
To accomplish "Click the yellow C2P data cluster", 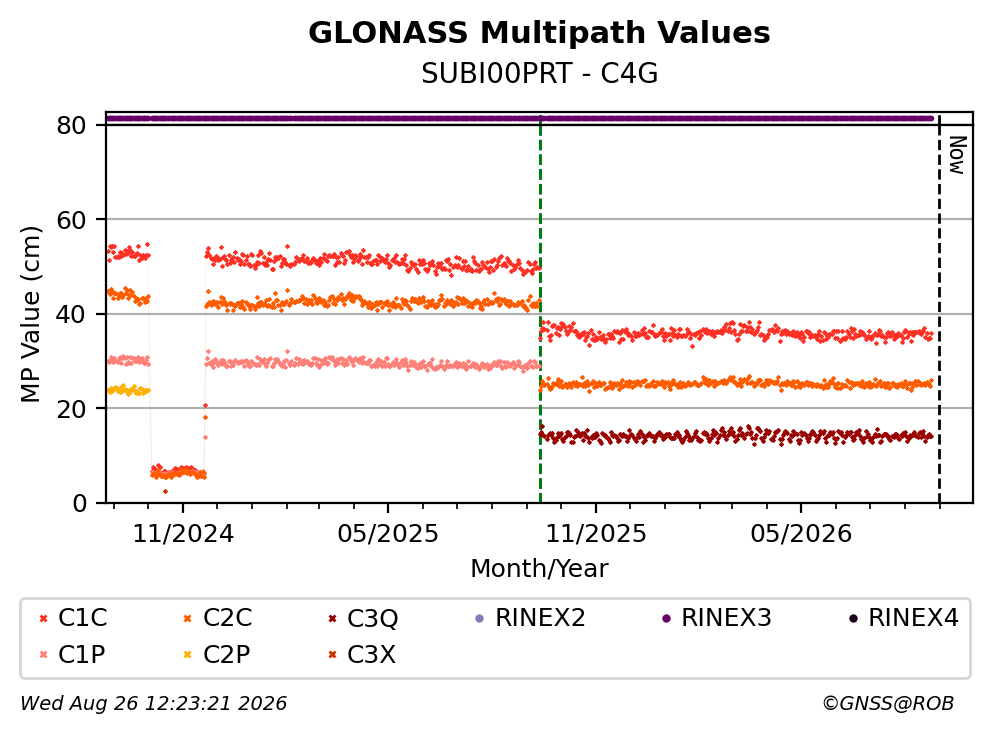I will [129, 390].
